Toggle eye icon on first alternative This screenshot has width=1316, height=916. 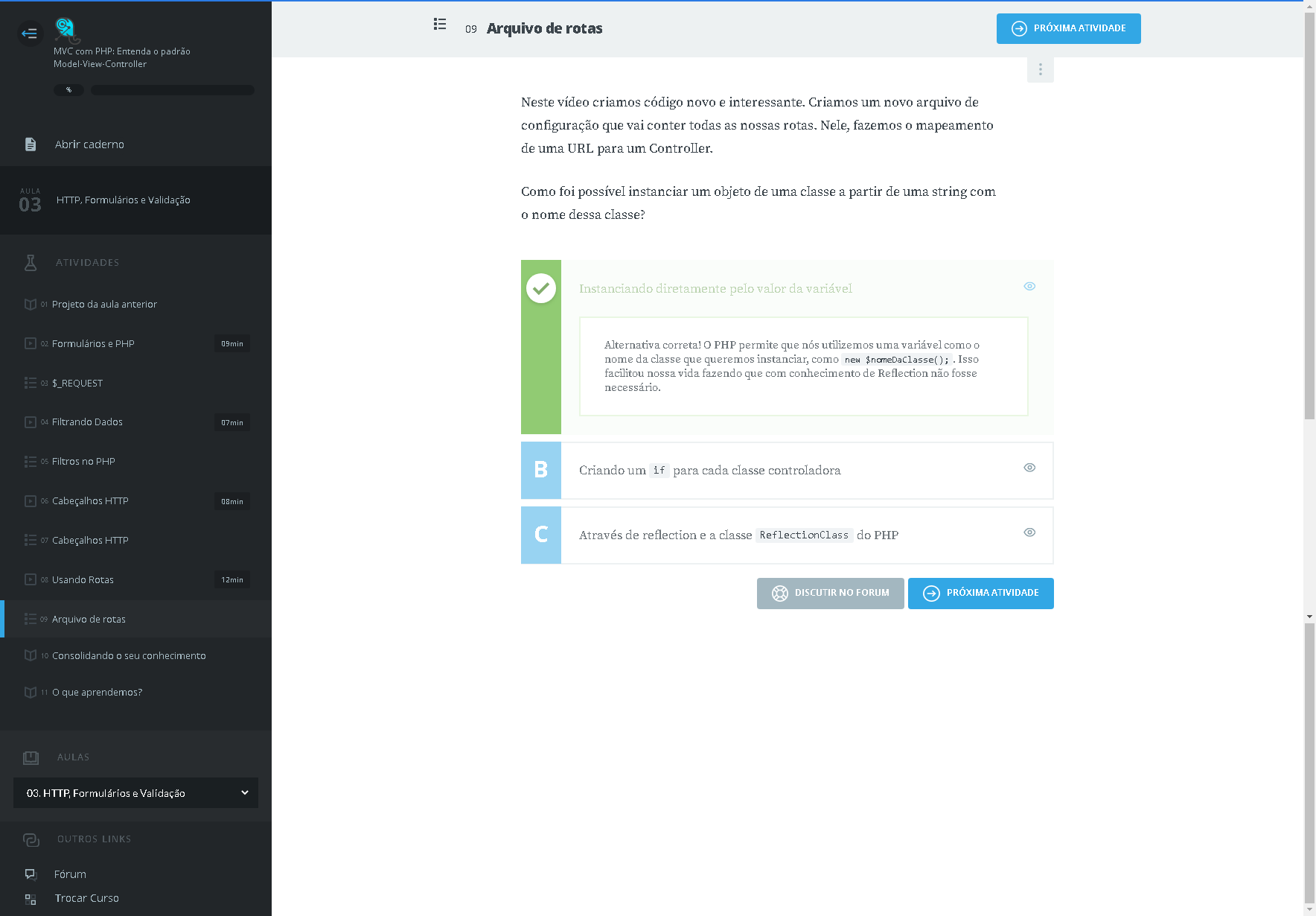point(1029,286)
